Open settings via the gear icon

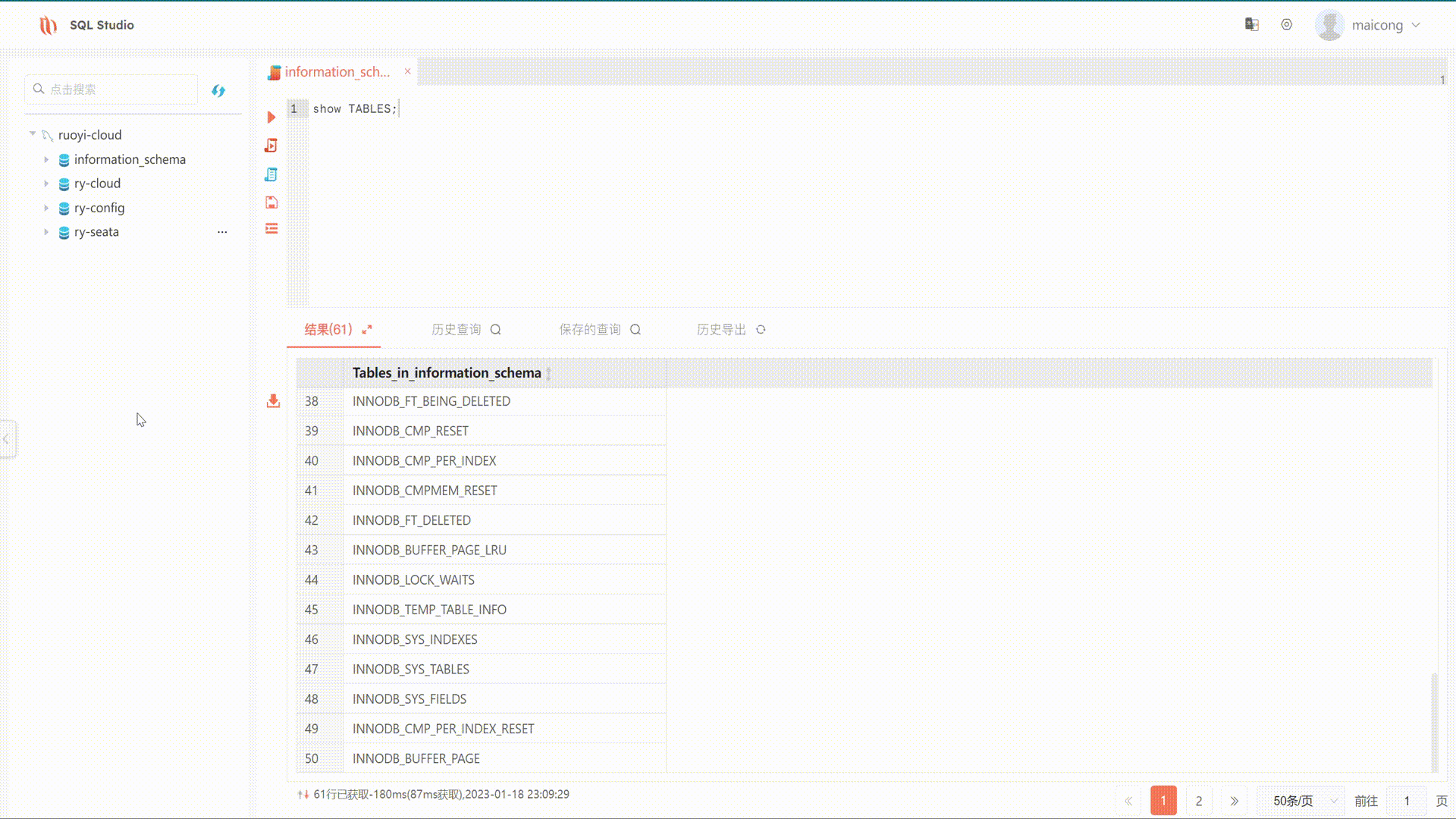click(1286, 25)
